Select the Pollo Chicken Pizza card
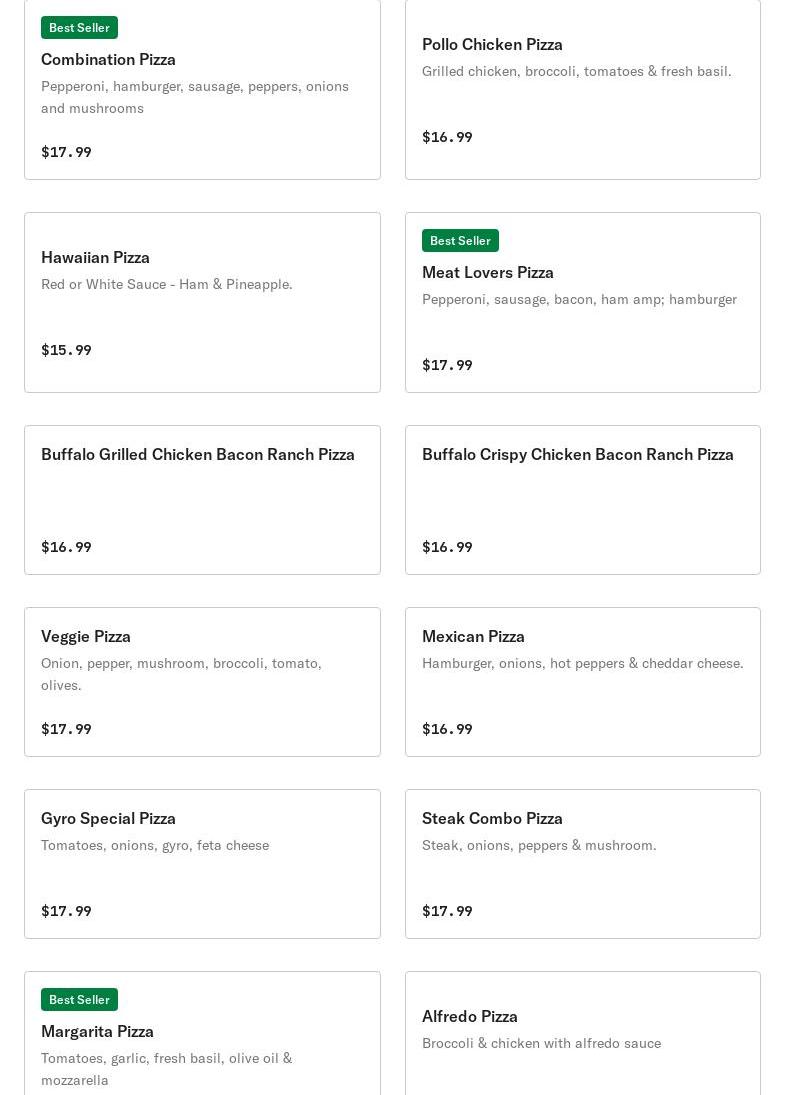Viewport: 785px width, 1095px height. tap(582, 89)
